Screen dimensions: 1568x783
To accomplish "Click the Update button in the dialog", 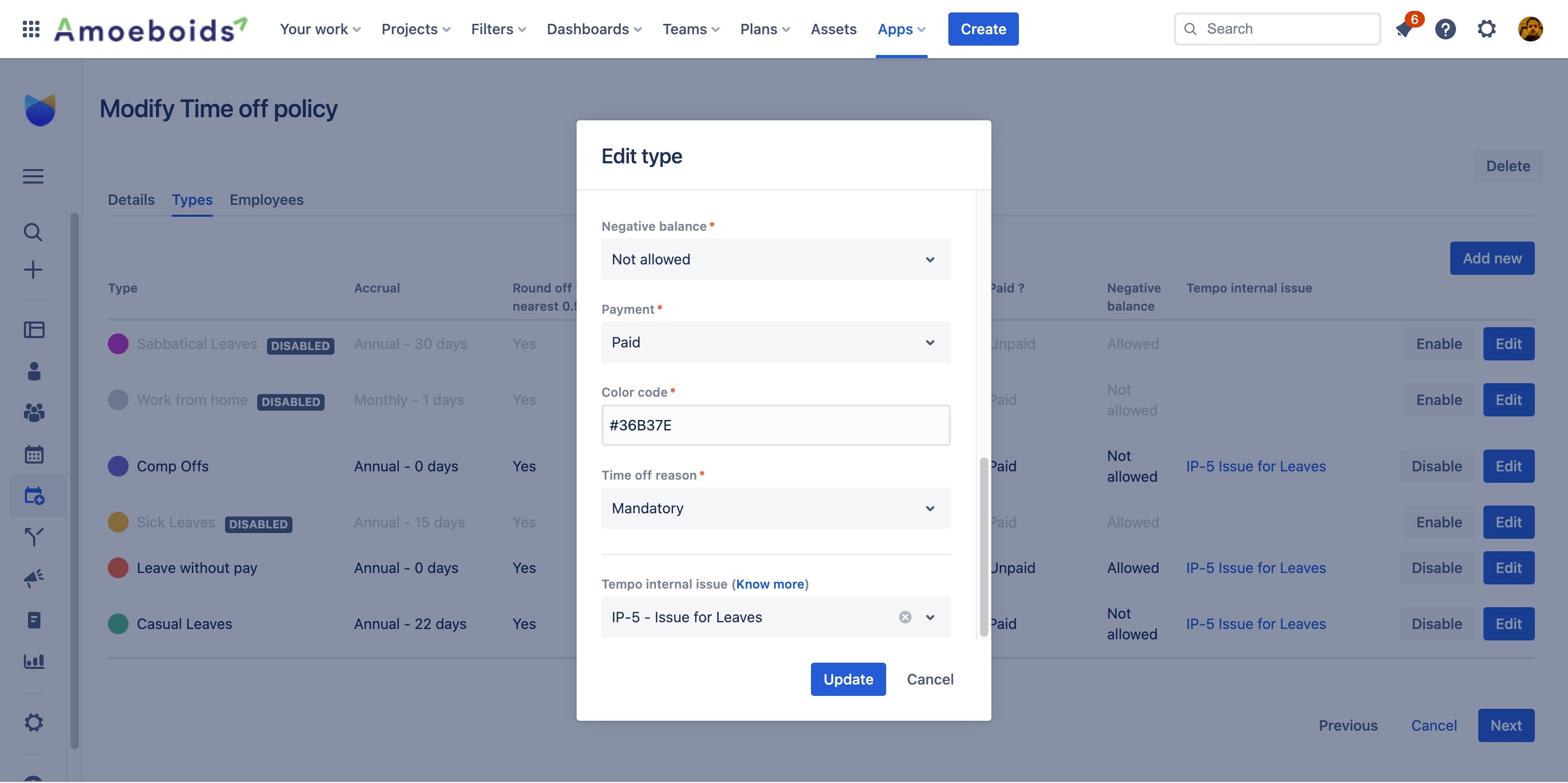I will tap(848, 679).
